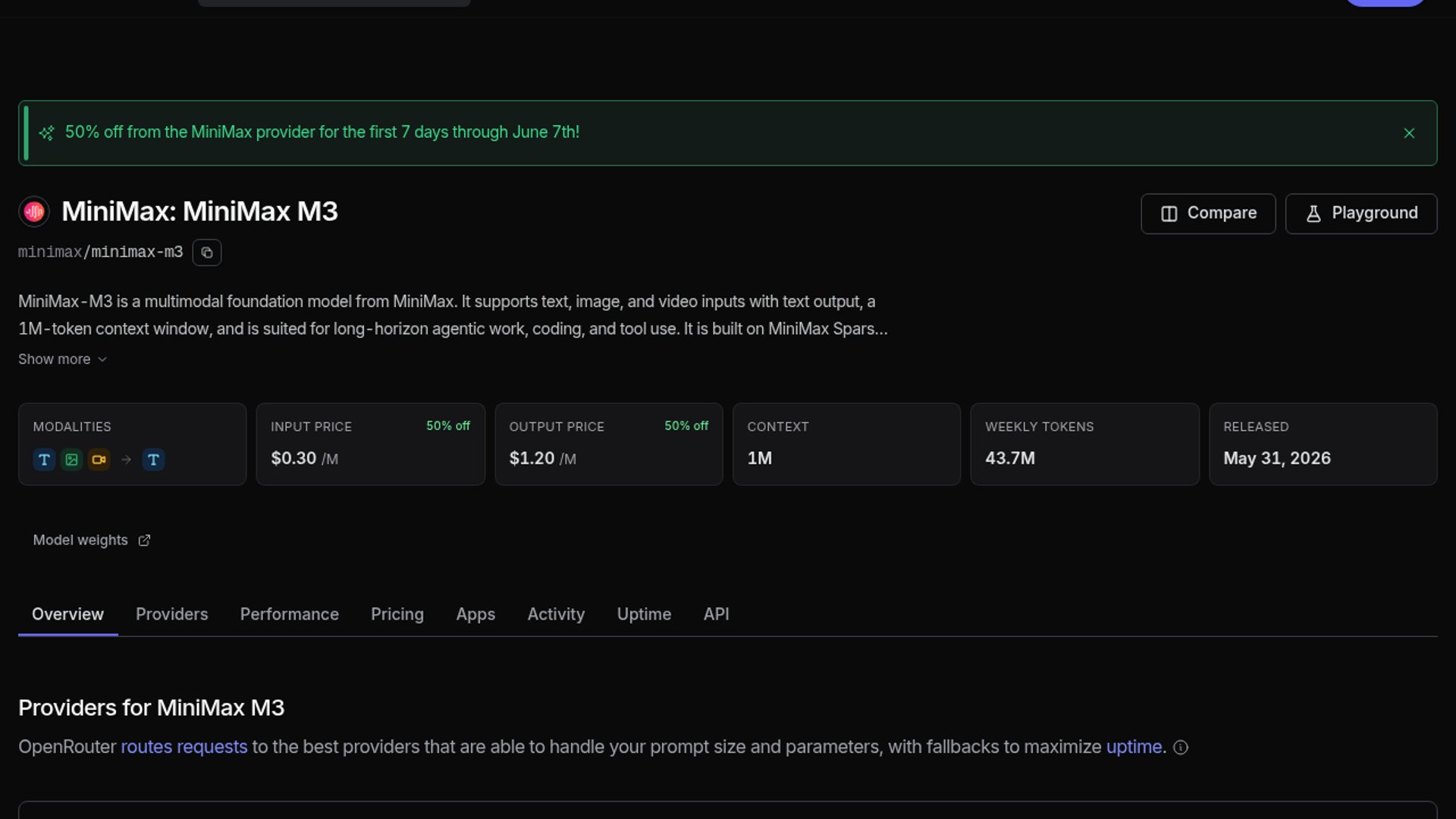Click the MODALITIES card label
Screen dimensions: 1456x819
click(x=72, y=427)
